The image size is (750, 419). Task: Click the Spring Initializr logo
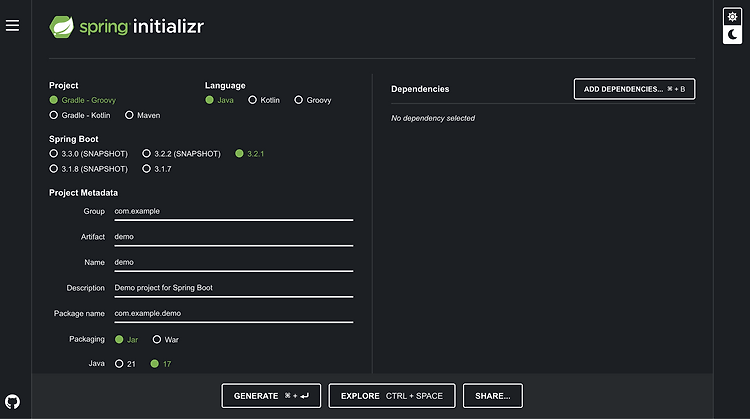point(127,27)
